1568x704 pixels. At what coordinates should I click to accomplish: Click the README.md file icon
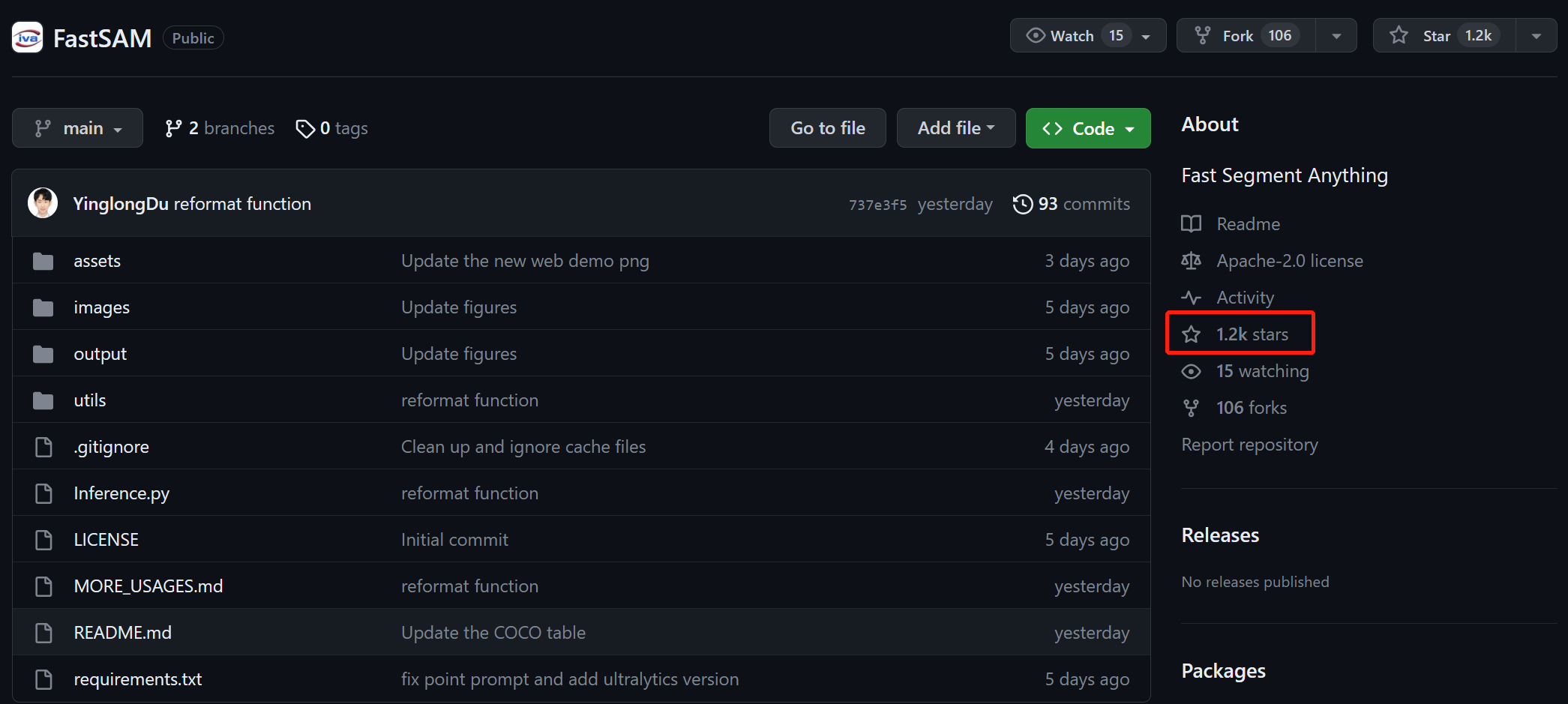point(43,633)
